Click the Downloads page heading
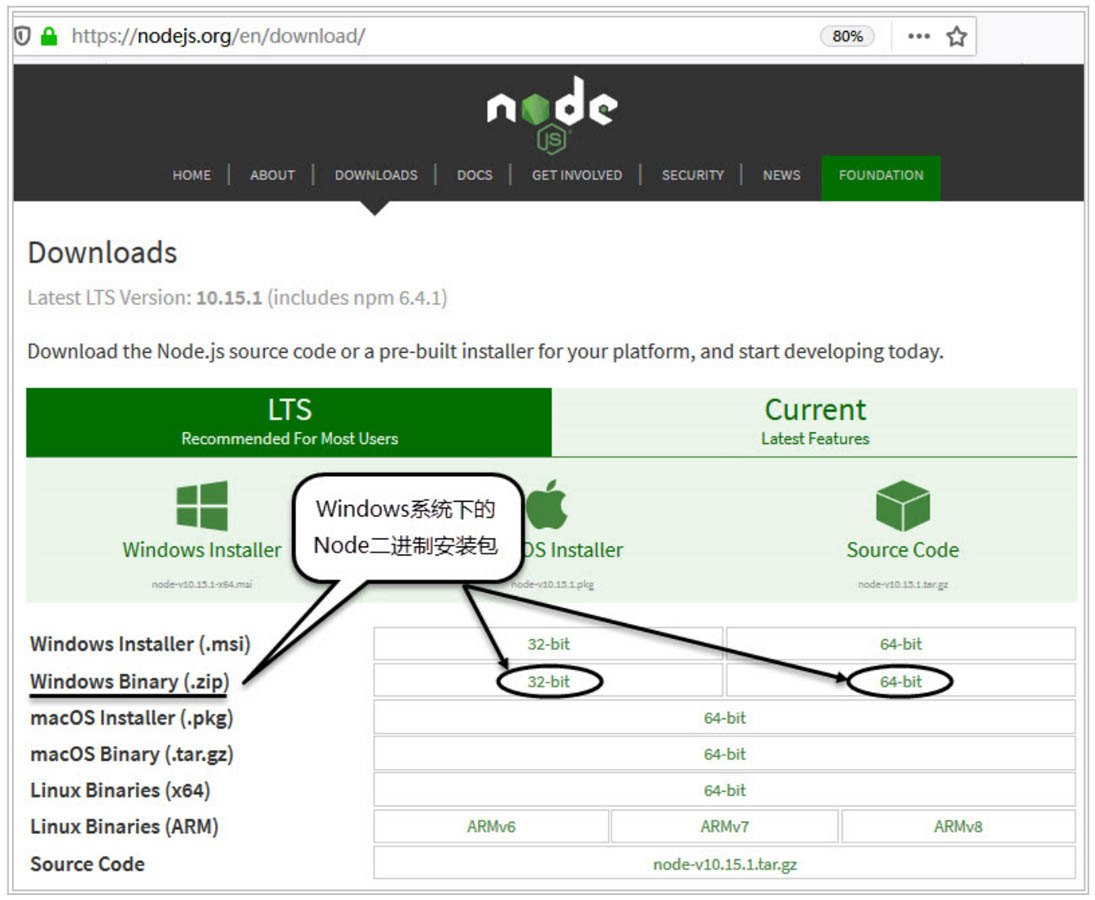The height and width of the screenshot is (900, 1095). coord(102,253)
